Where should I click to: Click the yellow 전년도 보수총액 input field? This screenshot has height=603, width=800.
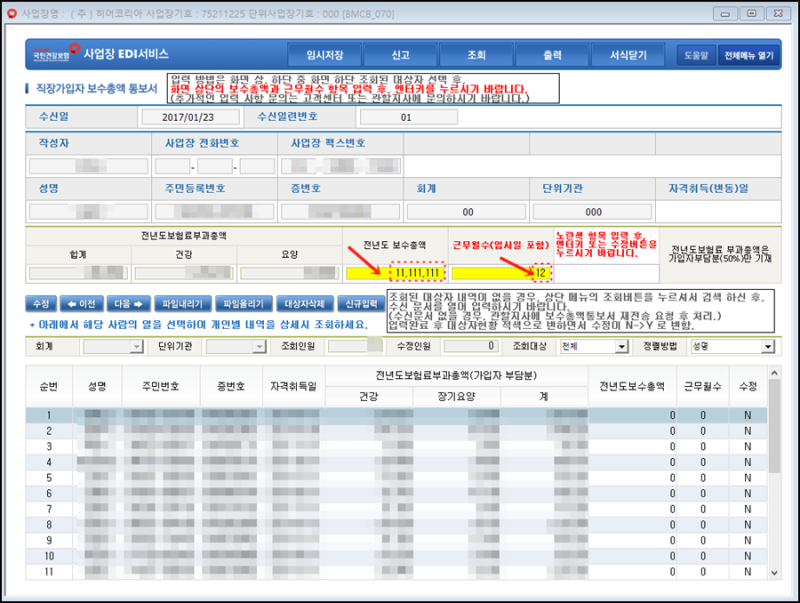(394, 272)
